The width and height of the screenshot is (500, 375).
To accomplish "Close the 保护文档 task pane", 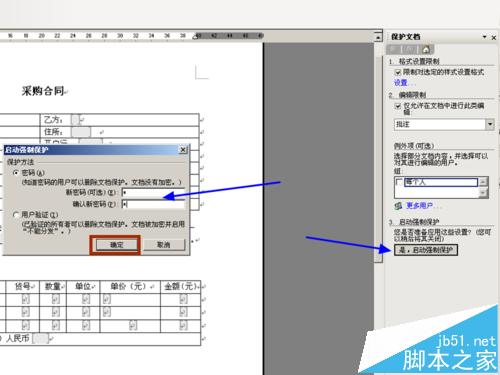I will click(x=494, y=37).
